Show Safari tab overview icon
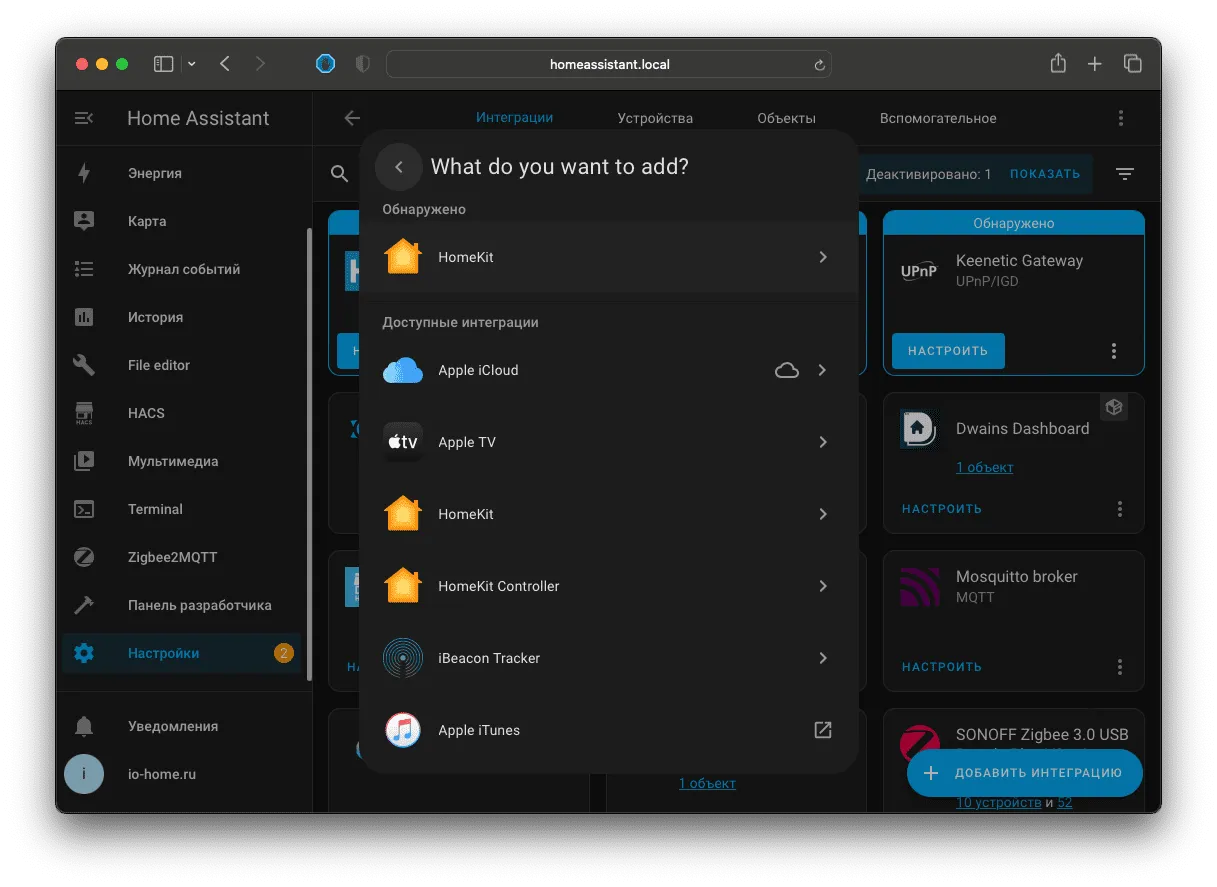This screenshot has height=887, width=1217. click(1133, 64)
